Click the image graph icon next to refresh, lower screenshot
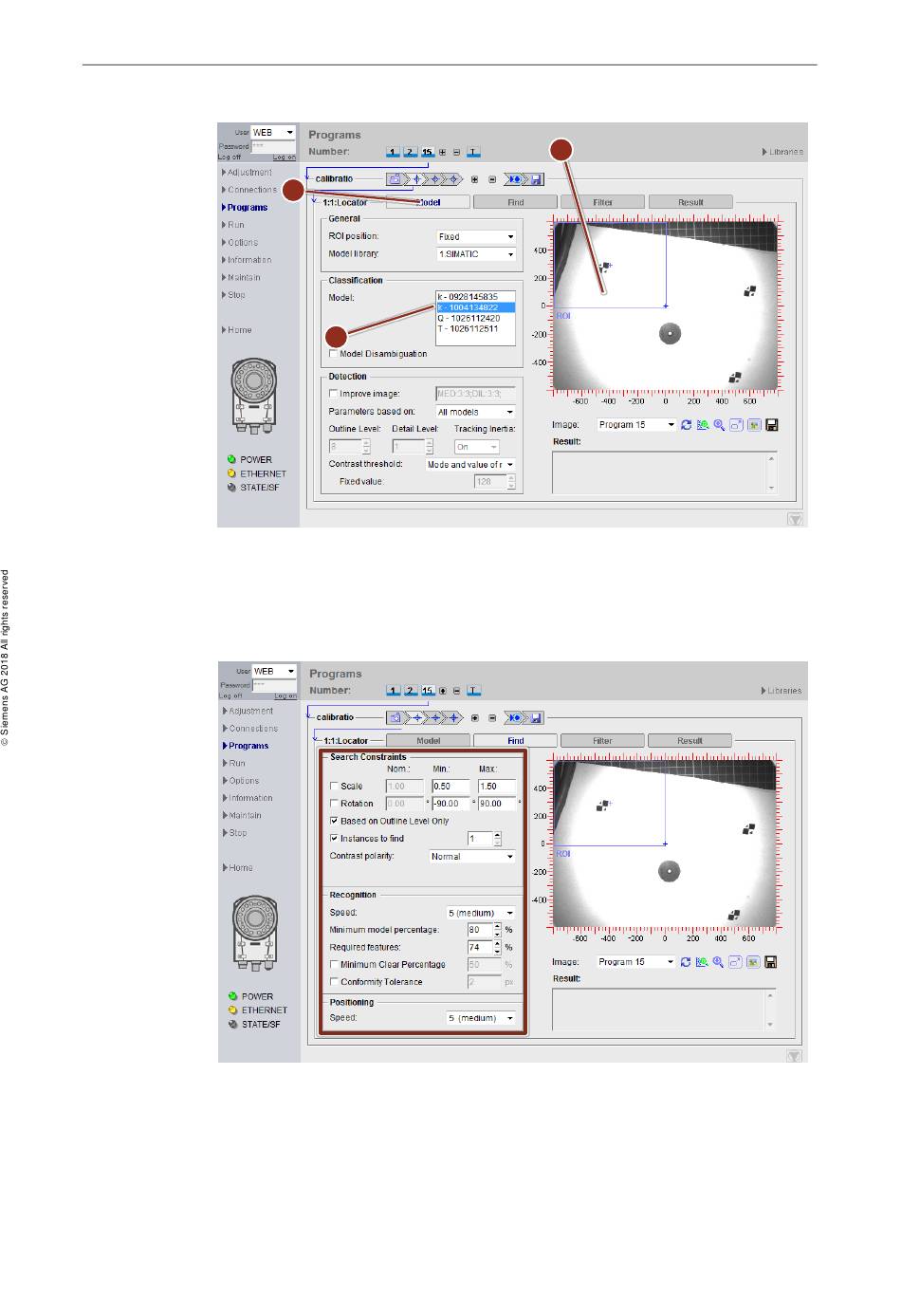This screenshot has width=901, height=1316. coord(702,962)
